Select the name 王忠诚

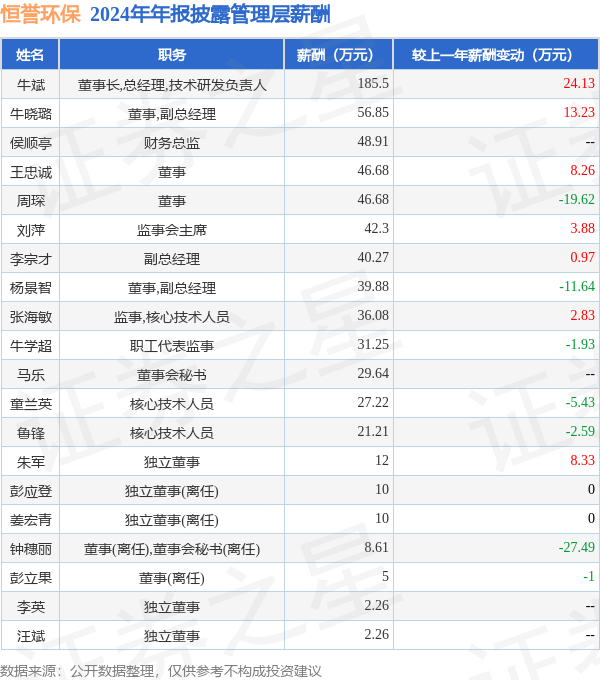[x=30, y=172]
